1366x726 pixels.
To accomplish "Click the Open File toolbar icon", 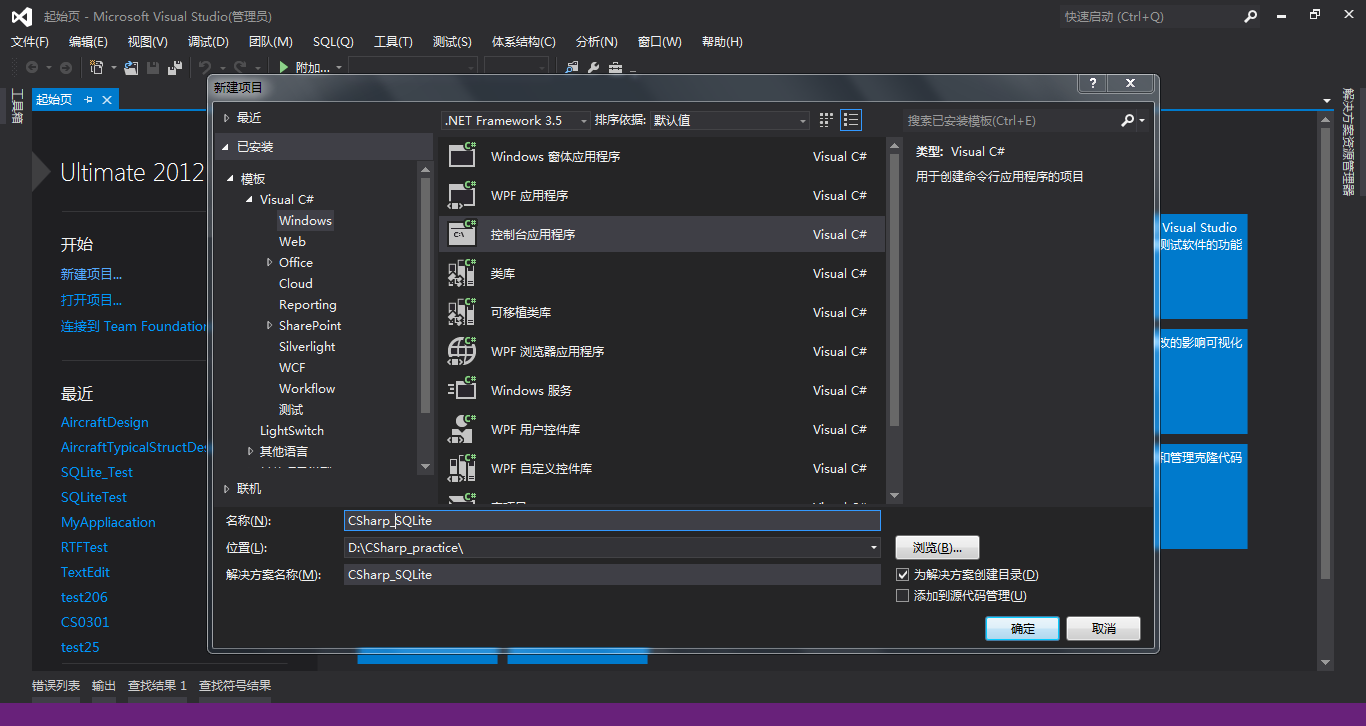I will [131, 67].
